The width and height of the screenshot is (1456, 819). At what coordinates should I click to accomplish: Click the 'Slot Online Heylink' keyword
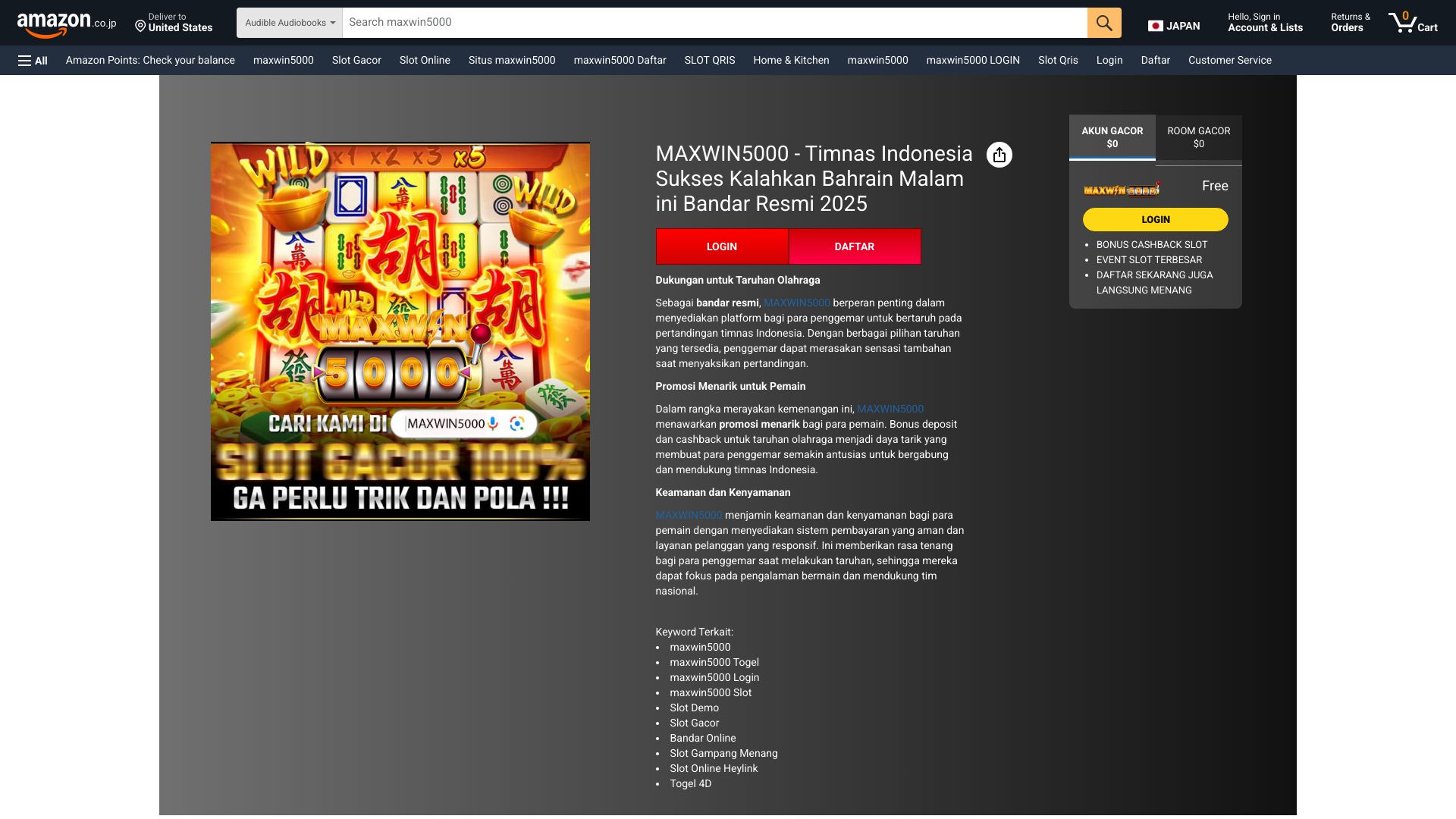coord(714,769)
